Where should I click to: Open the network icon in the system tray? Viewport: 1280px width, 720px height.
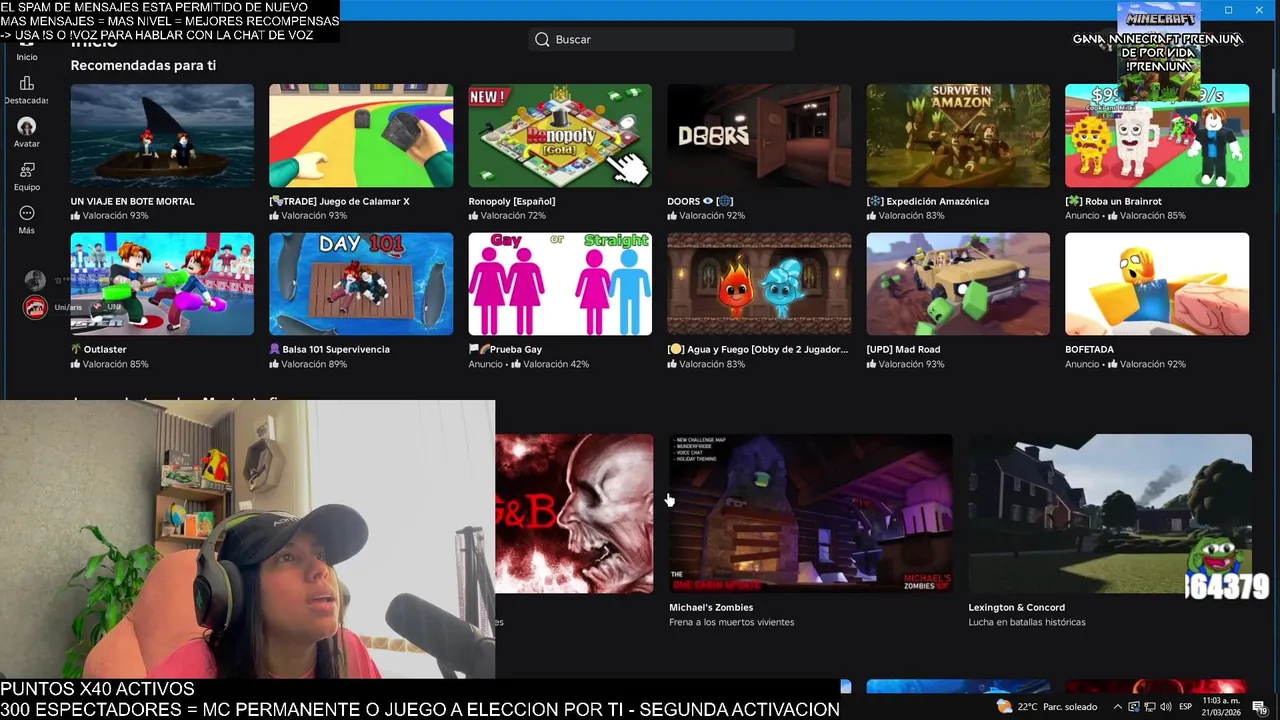(1149, 707)
